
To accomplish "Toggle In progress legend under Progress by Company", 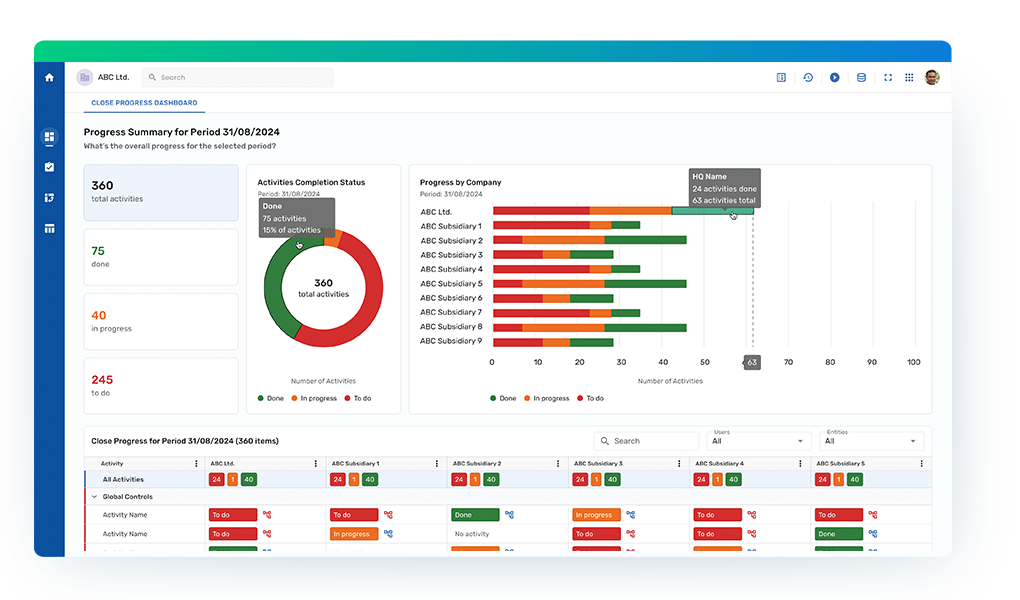I will click(545, 398).
